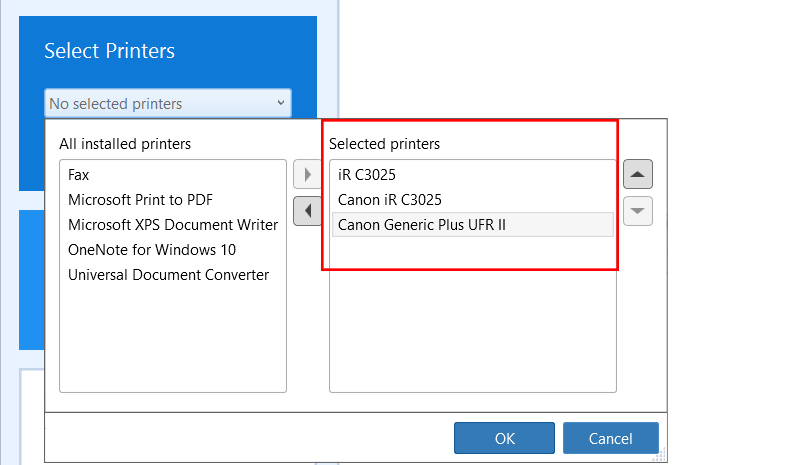Choose Canon iR C3025 printer
The width and height of the screenshot is (790, 465).
[390, 200]
